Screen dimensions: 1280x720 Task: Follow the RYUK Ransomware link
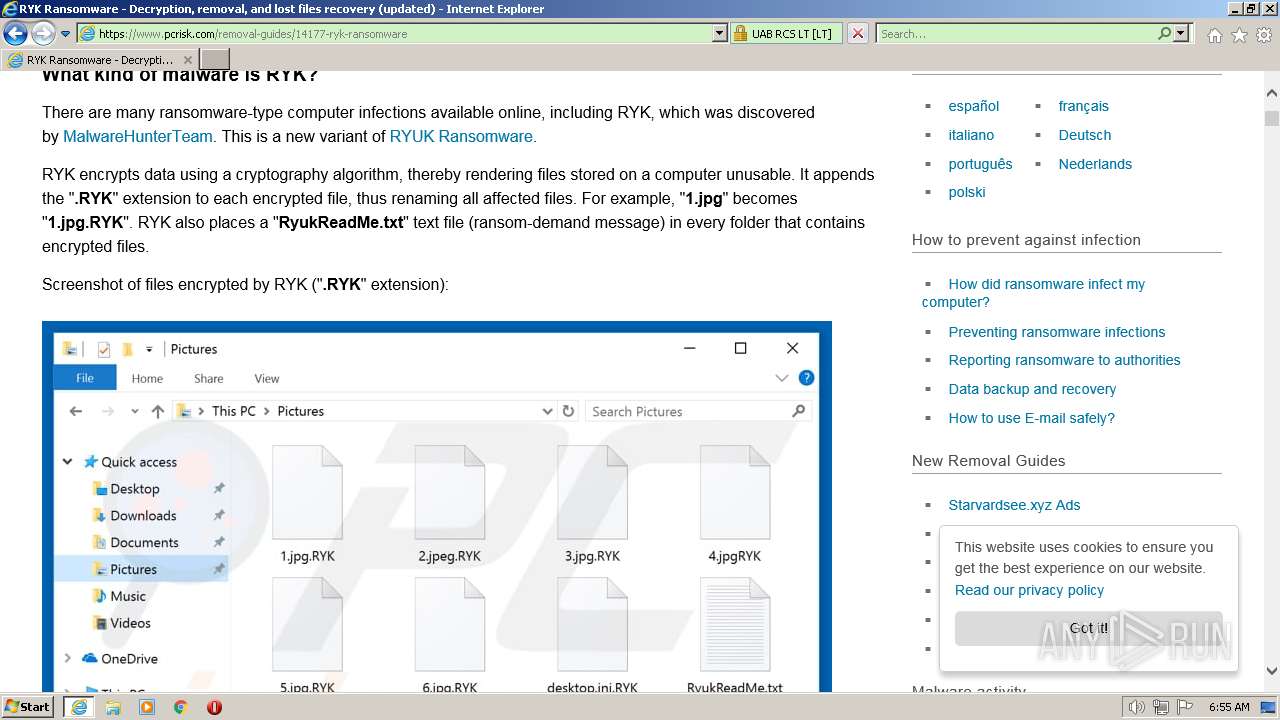461,136
